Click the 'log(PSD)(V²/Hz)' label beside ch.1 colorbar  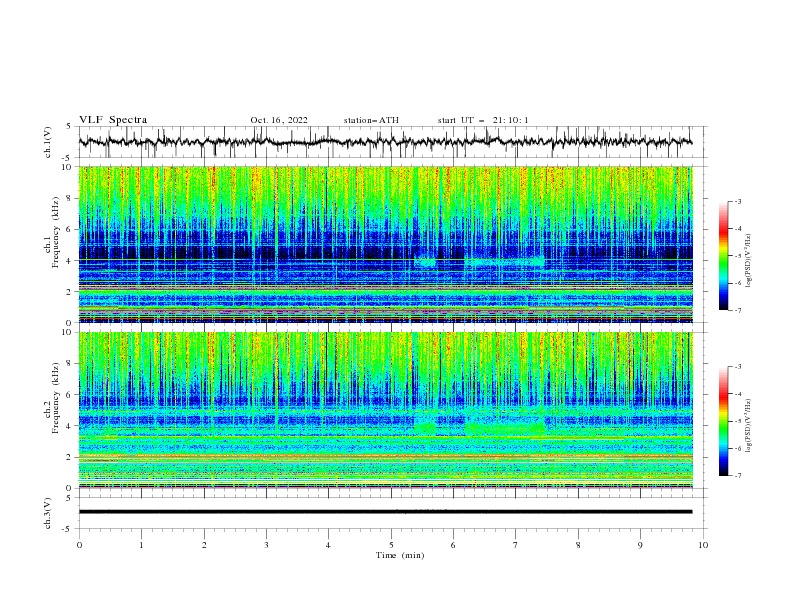coord(749,261)
